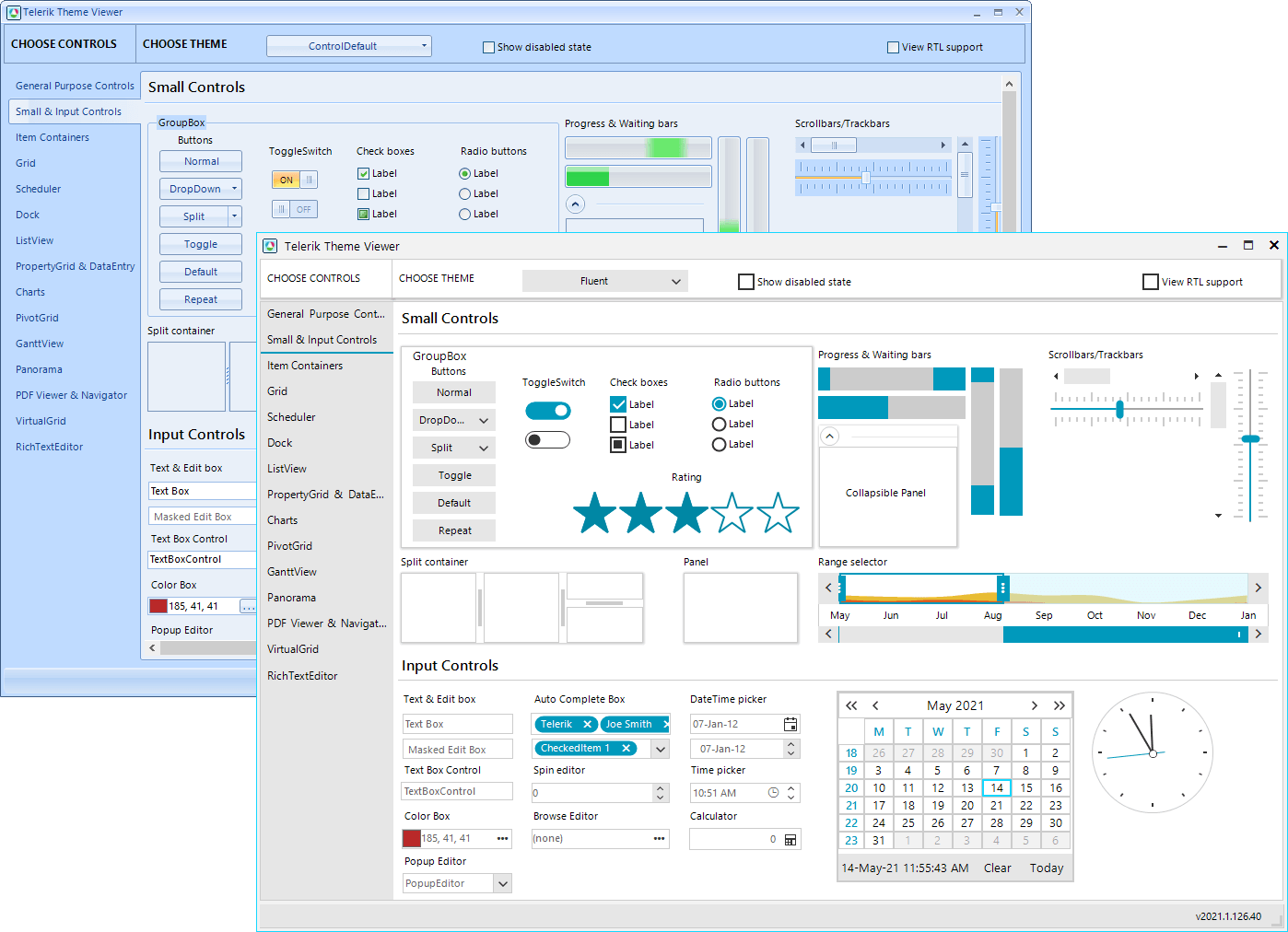Remove CheckedItem 1 token

click(x=626, y=748)
